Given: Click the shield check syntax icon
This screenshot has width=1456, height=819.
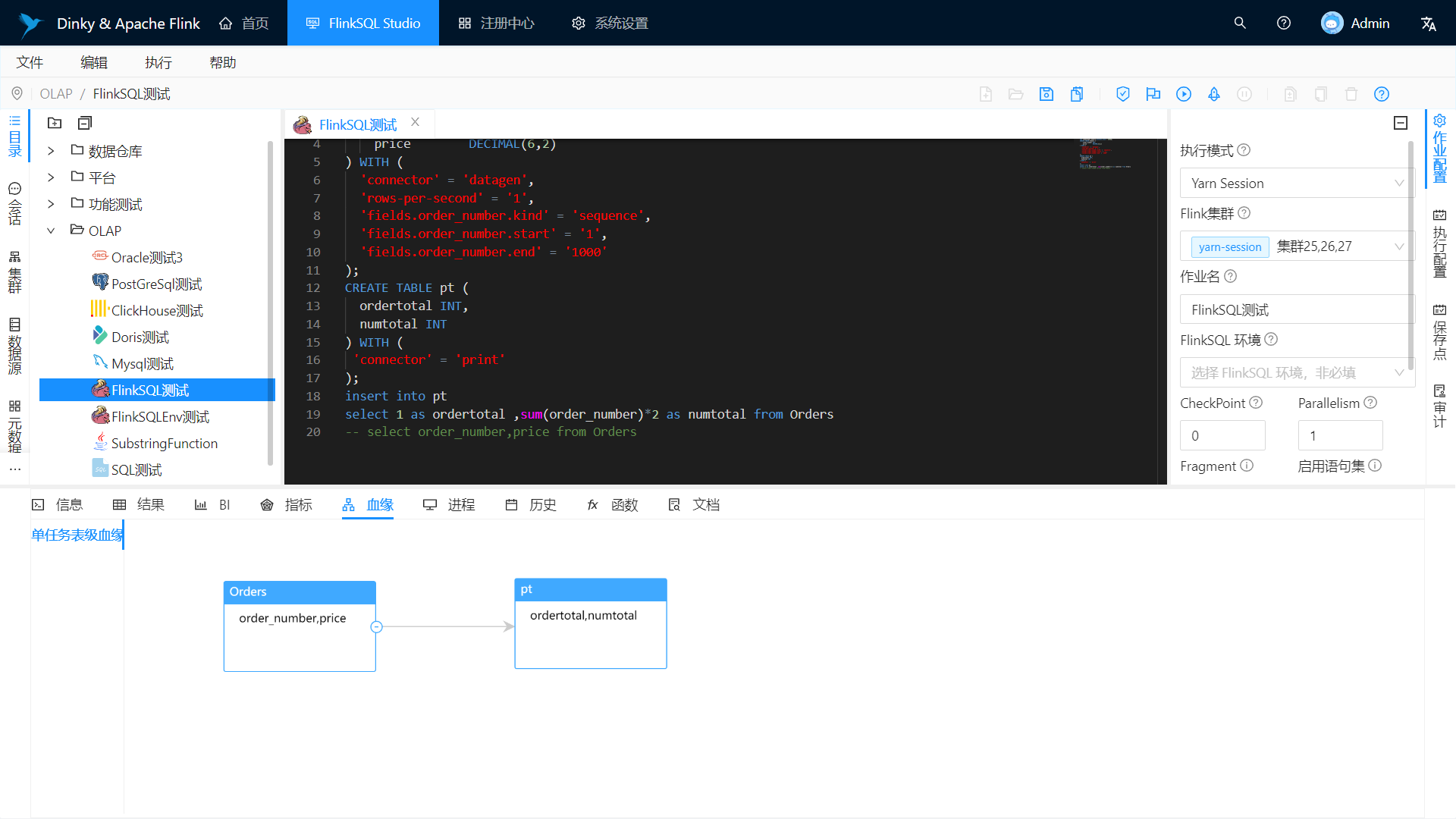Looking at the screenshot, I should 1123,94.
